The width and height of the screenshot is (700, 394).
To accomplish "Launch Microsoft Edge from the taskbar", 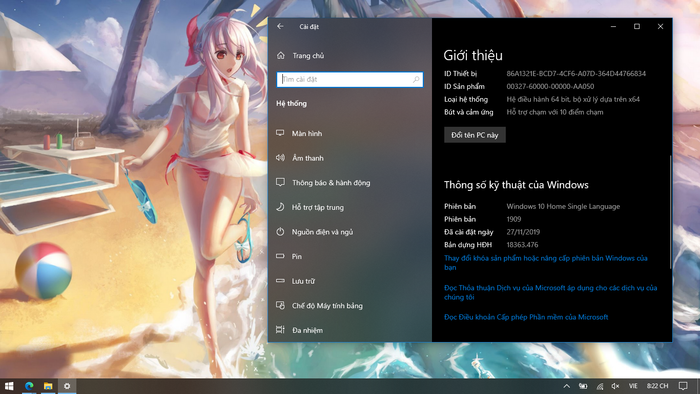I will coord(29,386).
